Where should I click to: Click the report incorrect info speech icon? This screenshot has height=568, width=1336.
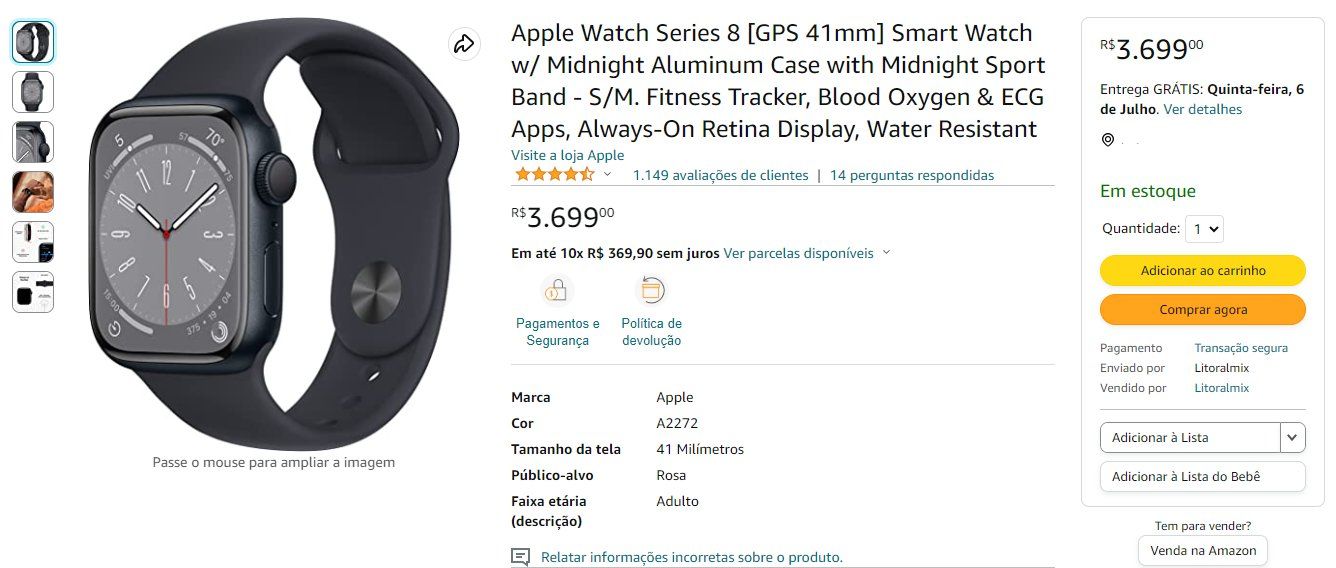coord(520,557)
